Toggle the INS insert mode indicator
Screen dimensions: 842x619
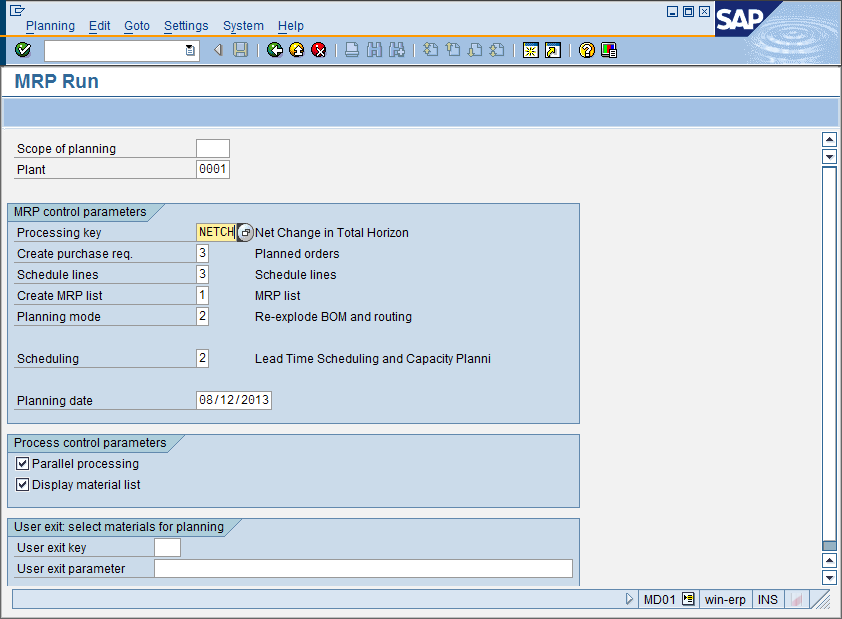pos(767,600)
